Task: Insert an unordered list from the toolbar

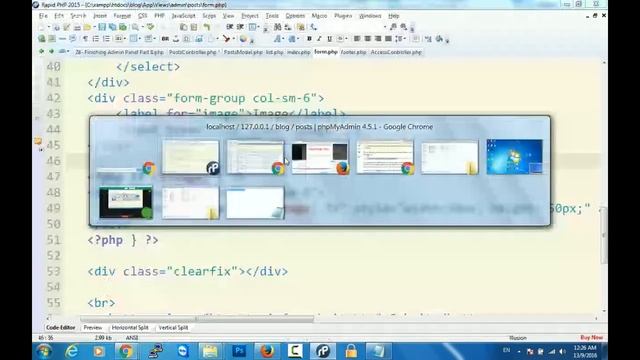Action: tap(96, 39)
